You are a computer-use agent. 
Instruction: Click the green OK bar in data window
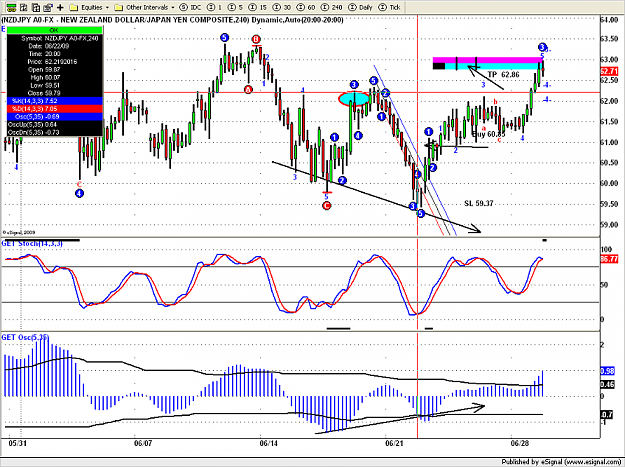pyautogui.click(x=55, y=30)
